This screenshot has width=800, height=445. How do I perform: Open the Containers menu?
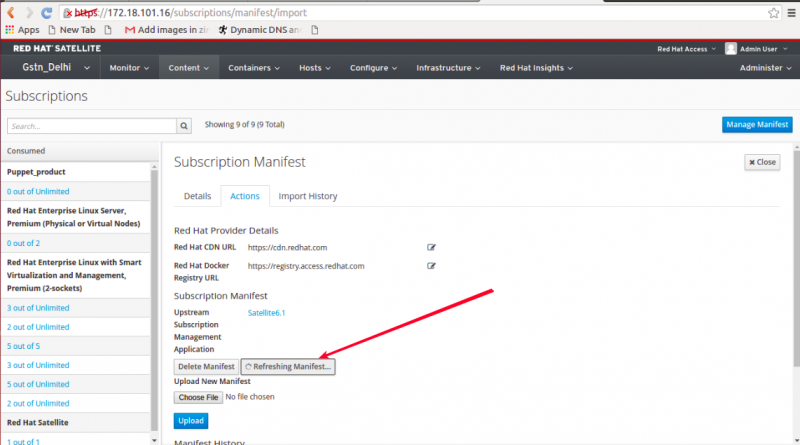pyautogui.click(x=254, y=68)
